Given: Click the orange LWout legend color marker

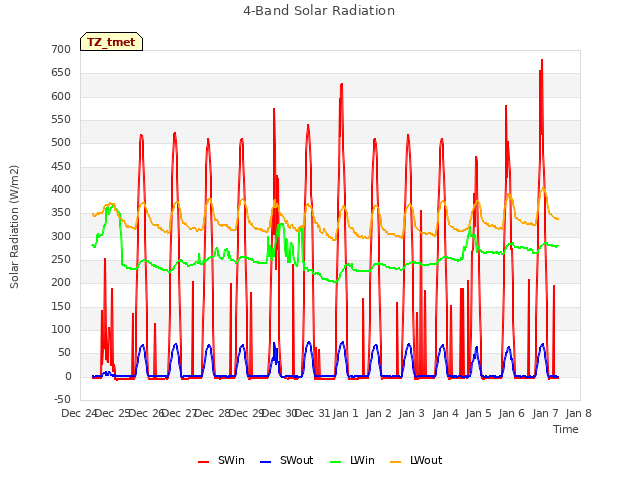Looking at the screenshot, I should point(396,462).
